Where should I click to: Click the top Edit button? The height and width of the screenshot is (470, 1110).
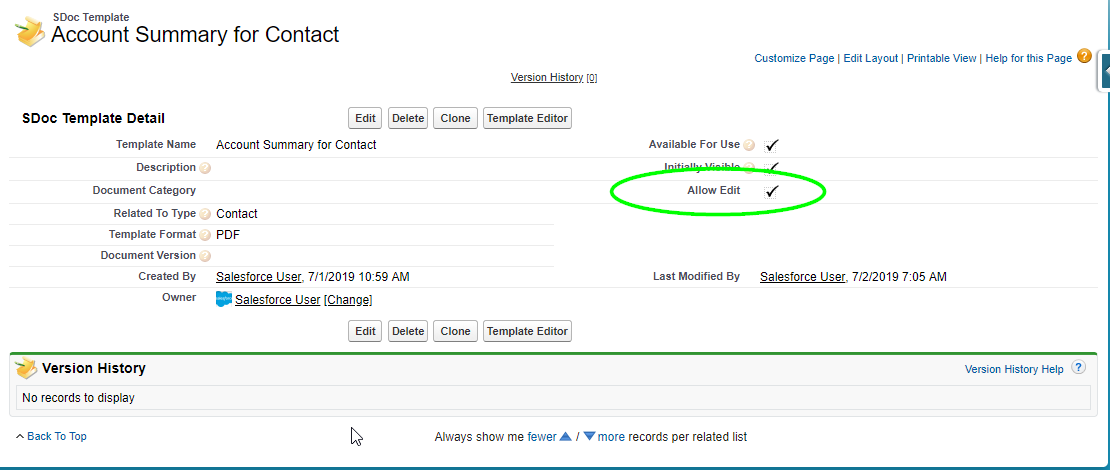(365, 118)
